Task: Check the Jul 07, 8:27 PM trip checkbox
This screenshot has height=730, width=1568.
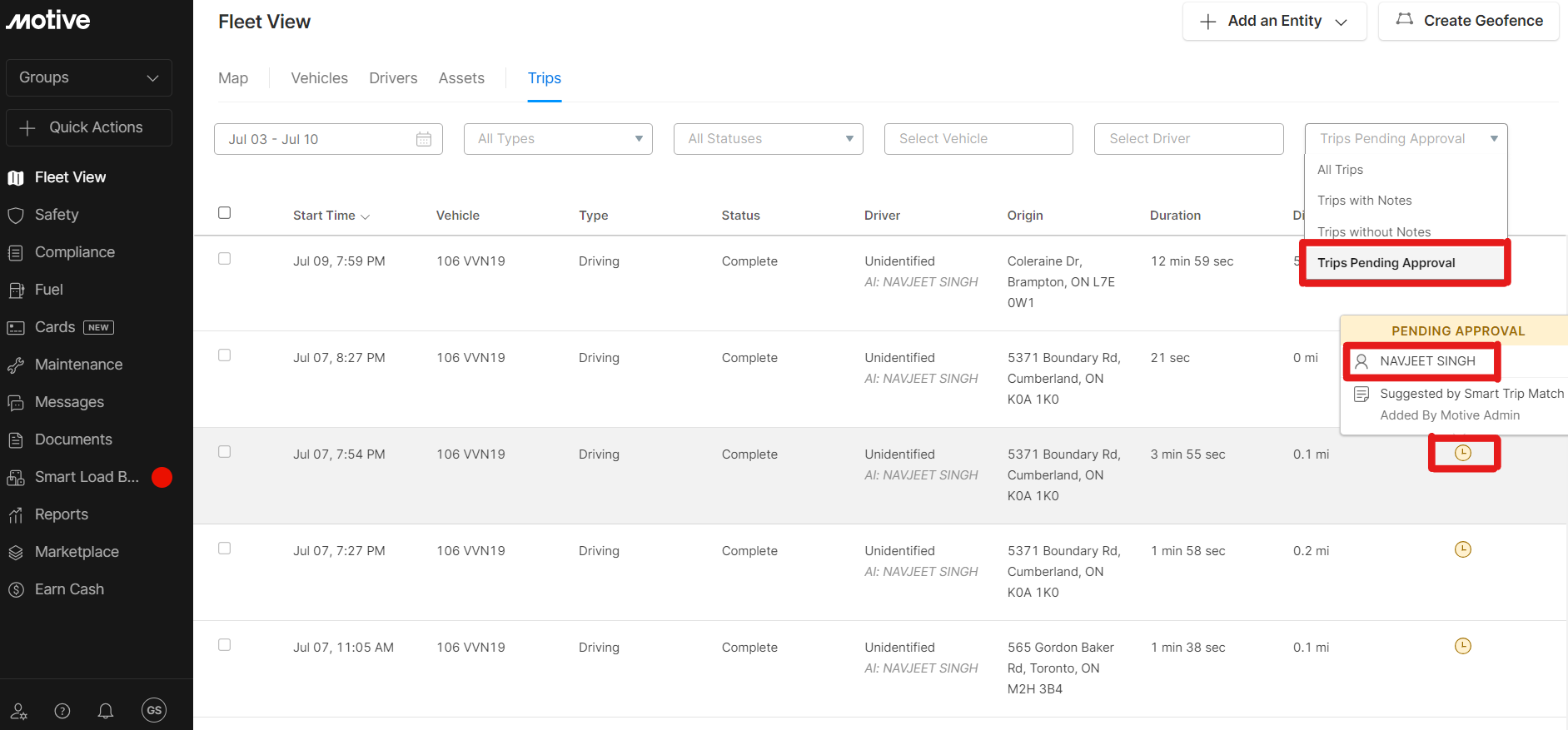Action: coord(225,355)
